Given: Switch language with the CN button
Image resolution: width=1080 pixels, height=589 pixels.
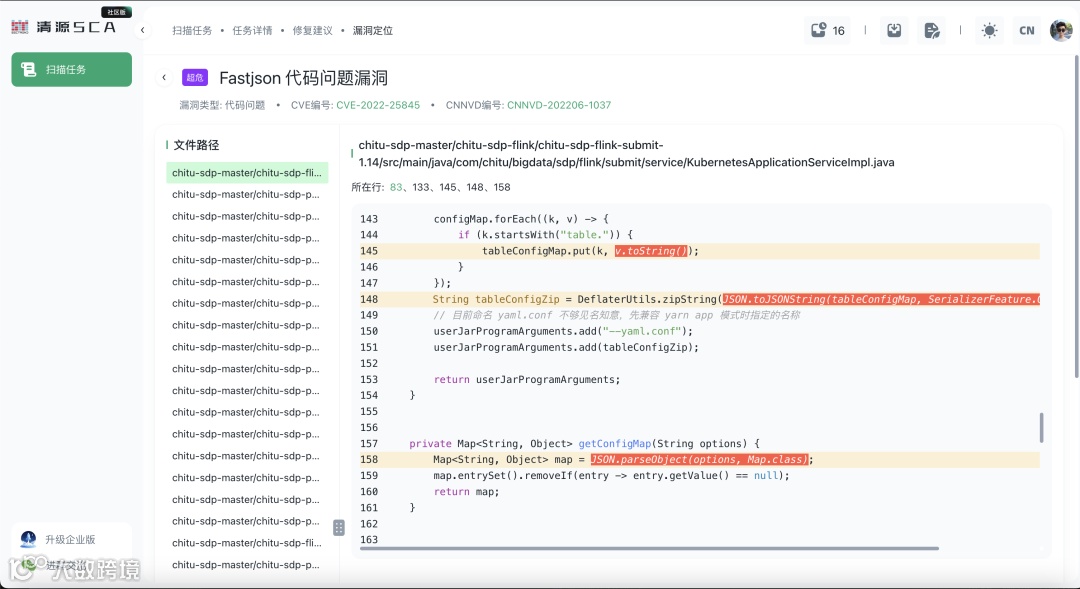Looking at the screenshot, I should pos(1026,30).
